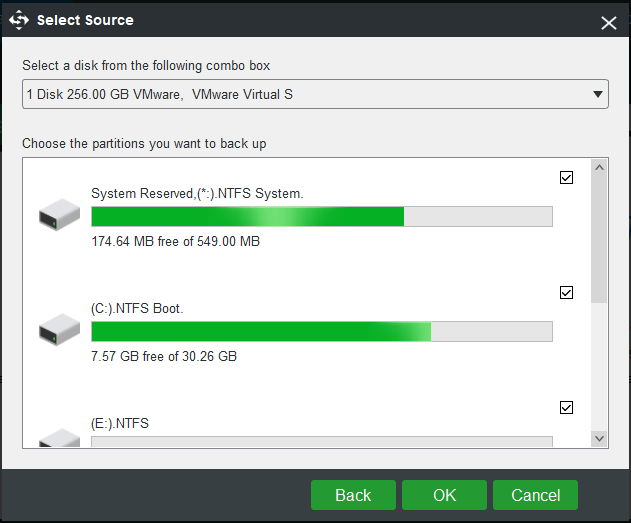631x523 pixels.
Task: Select the 'System Reserved,(*:).NTFS System.' label
Action: pyautogui.click(x=197, y=194)
